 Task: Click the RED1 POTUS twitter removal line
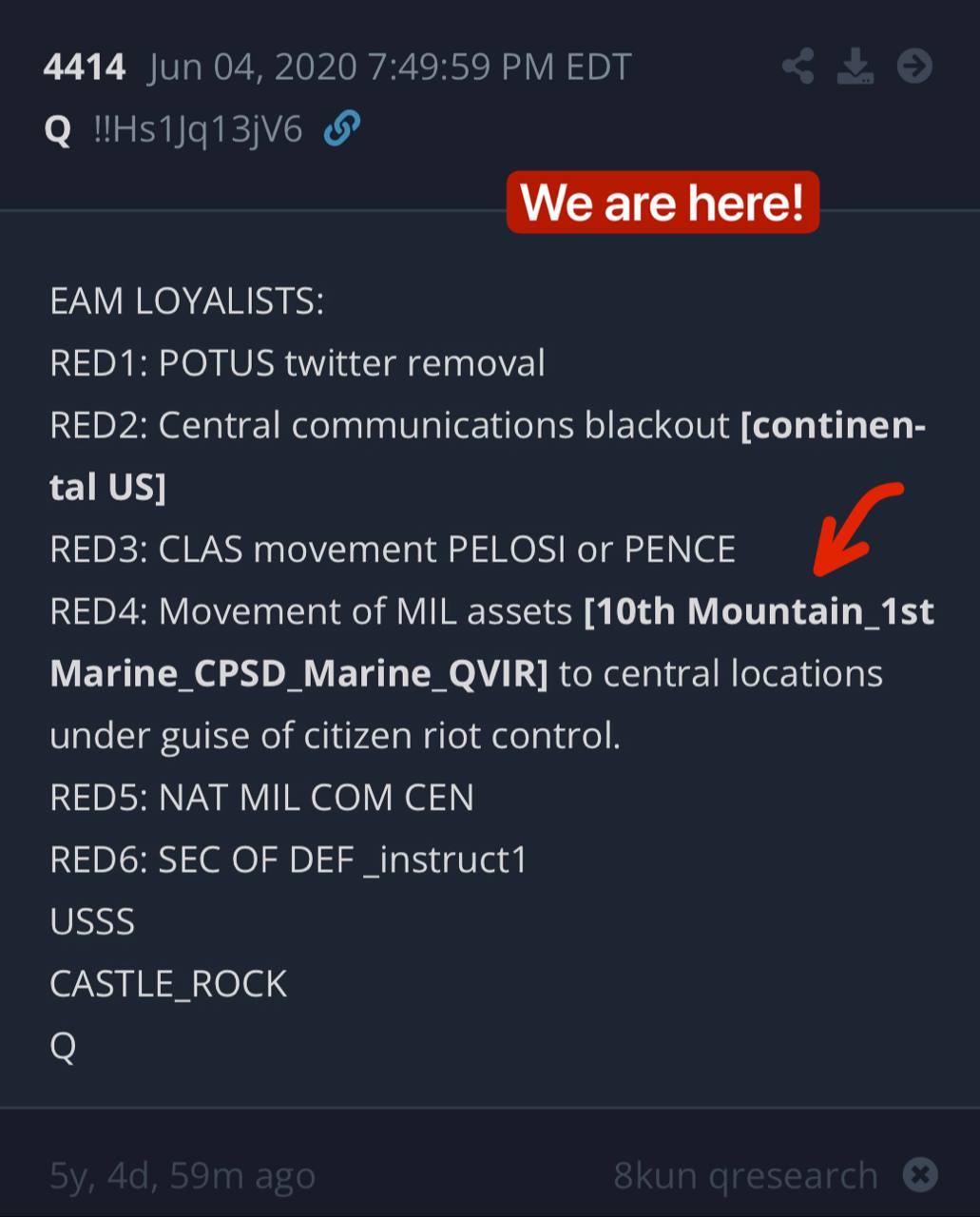(298, 363)
